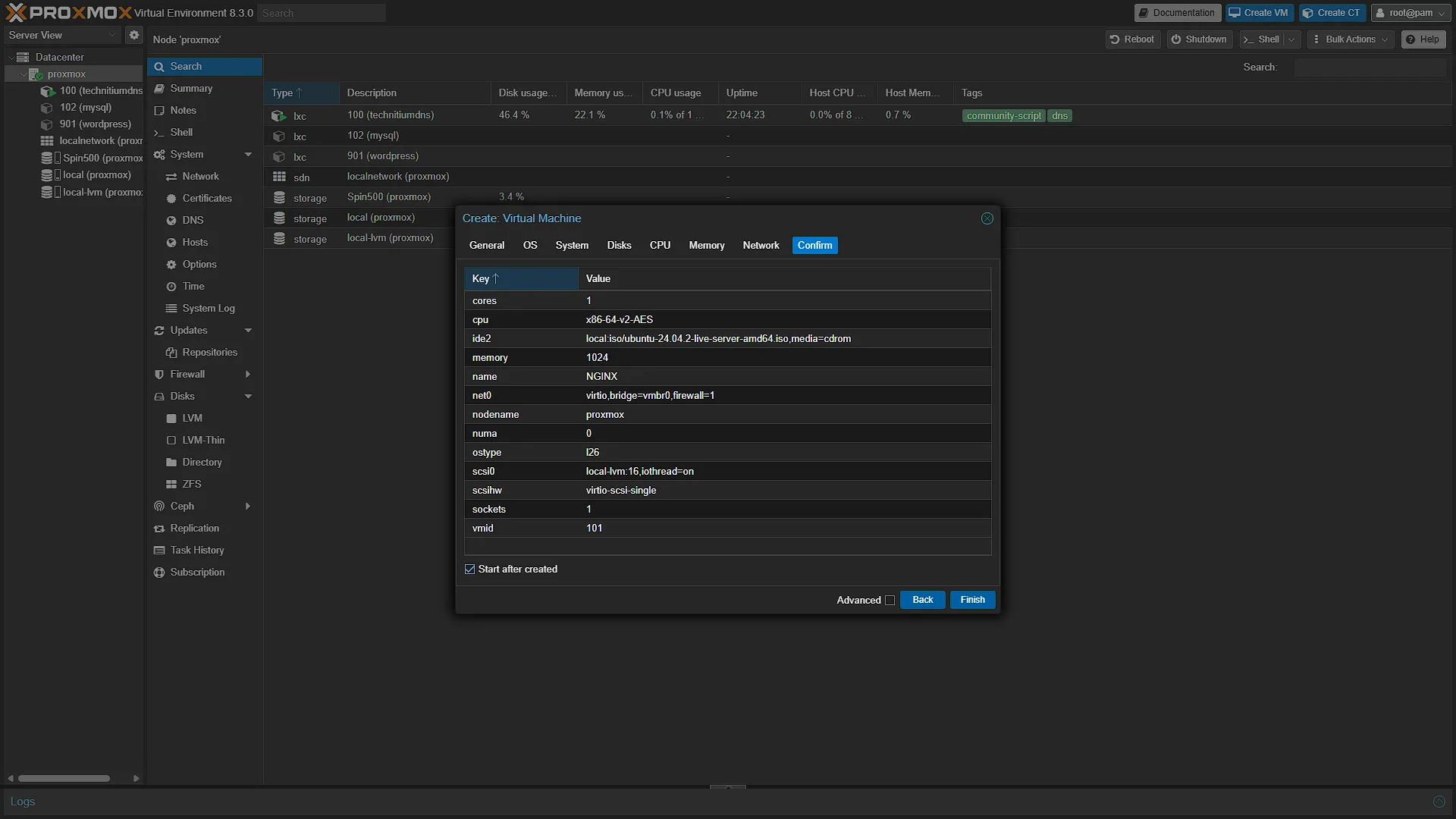Collapse the Datacenter tree node
The height and width of the screenshot is (819, 1456).
10,57
